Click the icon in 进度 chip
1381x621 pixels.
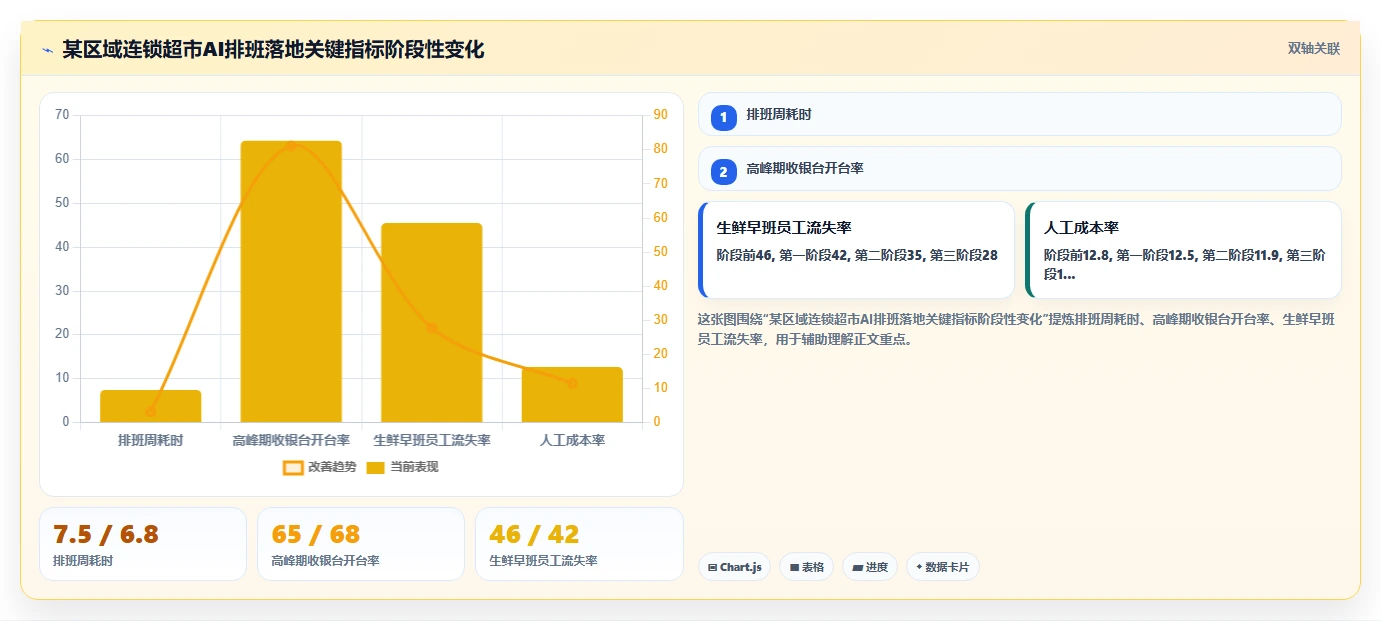click(858, 567)
